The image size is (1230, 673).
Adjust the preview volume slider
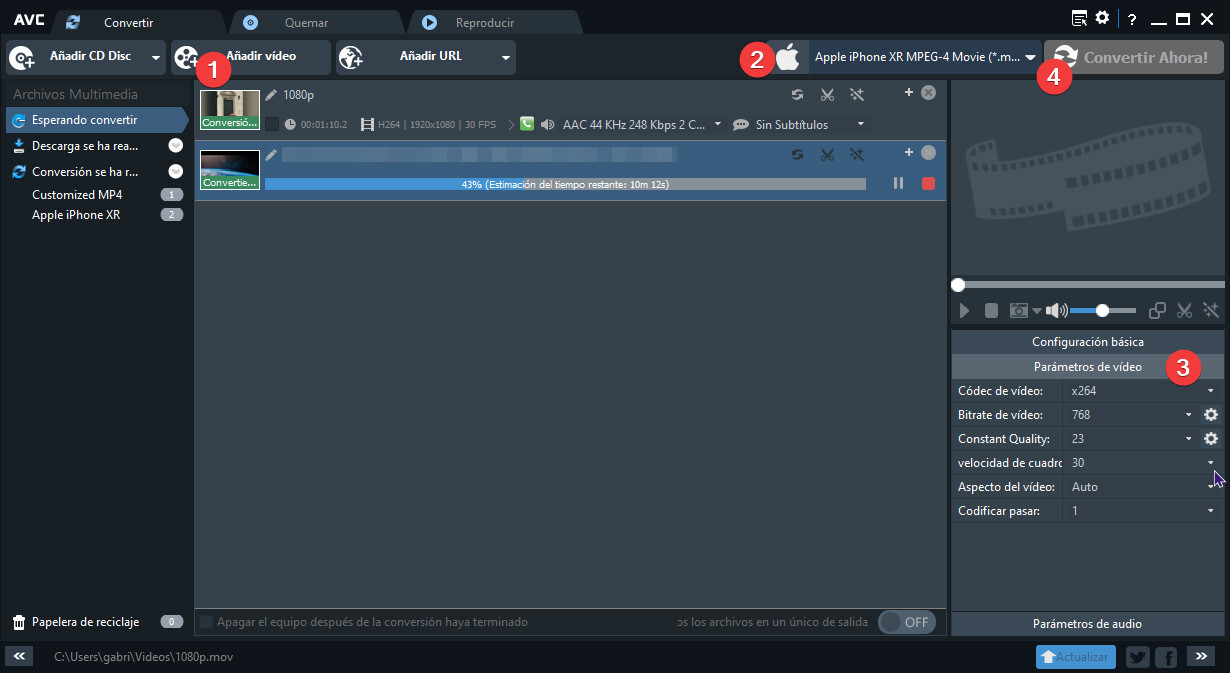click(1102, 311)
